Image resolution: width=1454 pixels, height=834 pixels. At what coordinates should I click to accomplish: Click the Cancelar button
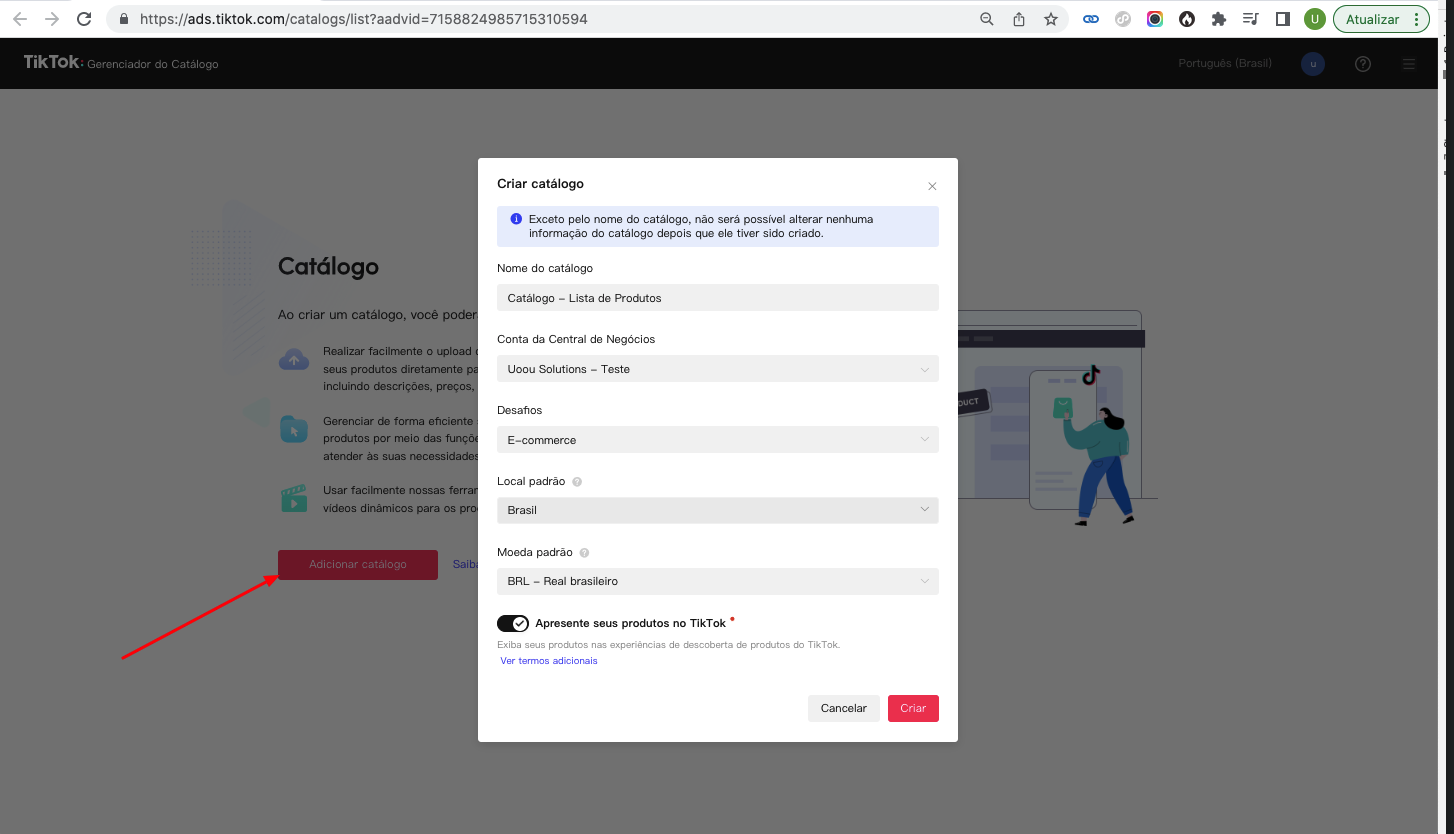click(x=844, y=708)
